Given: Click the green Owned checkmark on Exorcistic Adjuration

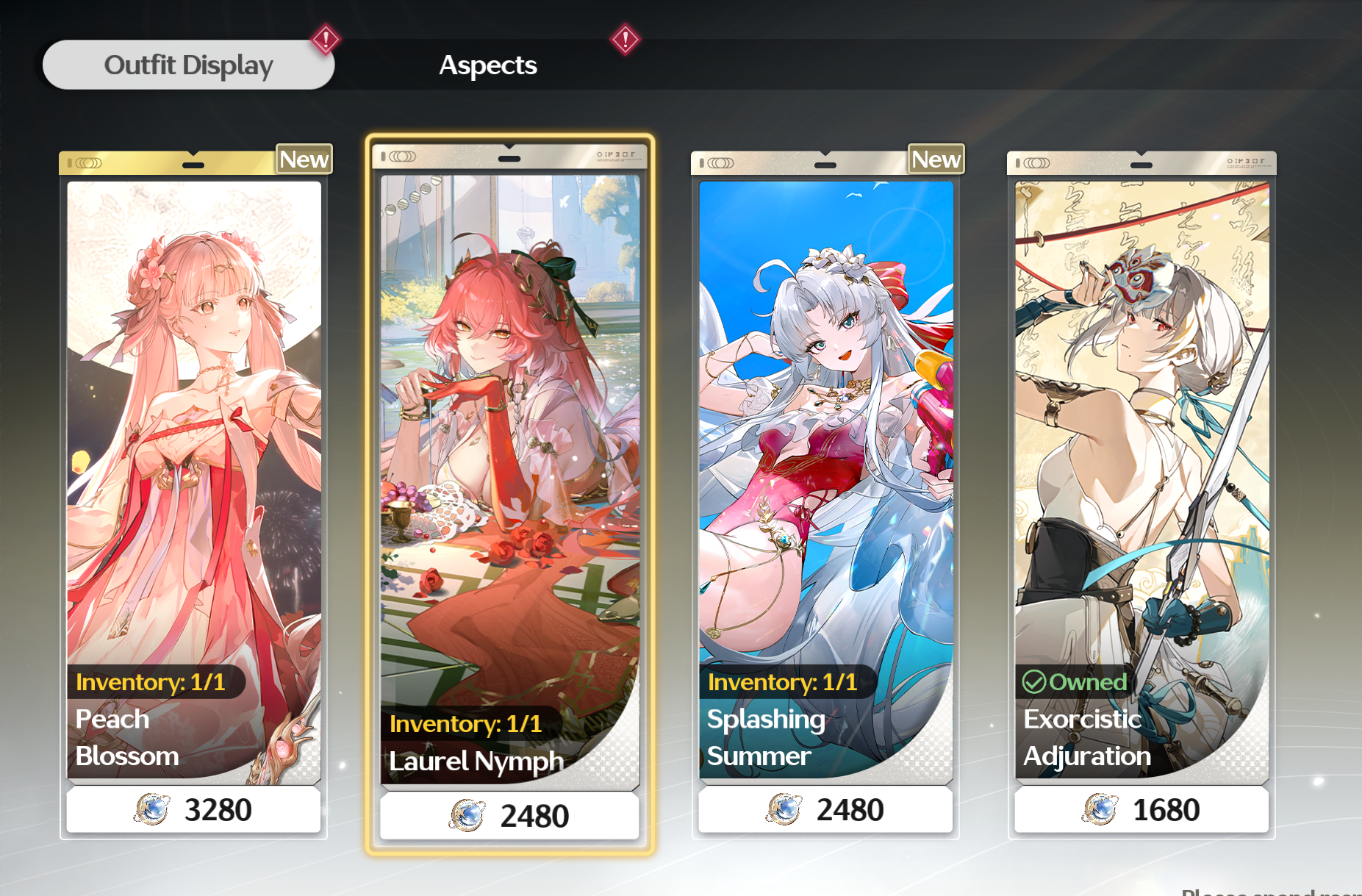Looking at the screenshot, I should point(1034,682).
